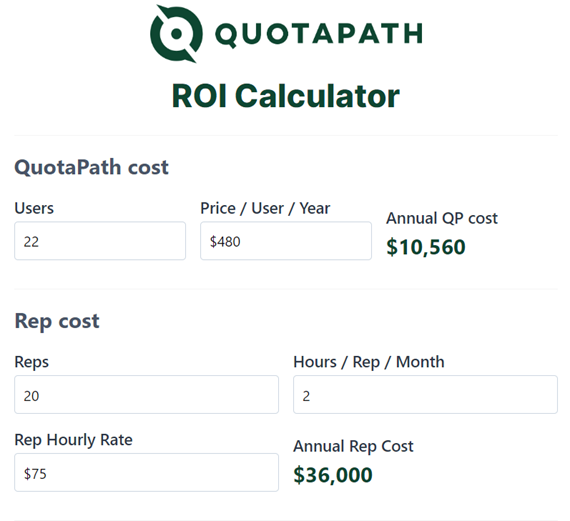Screen dimensions: 570x521
Task: Click the QuotaPath circular target logo icon
Action: [176, 34]
